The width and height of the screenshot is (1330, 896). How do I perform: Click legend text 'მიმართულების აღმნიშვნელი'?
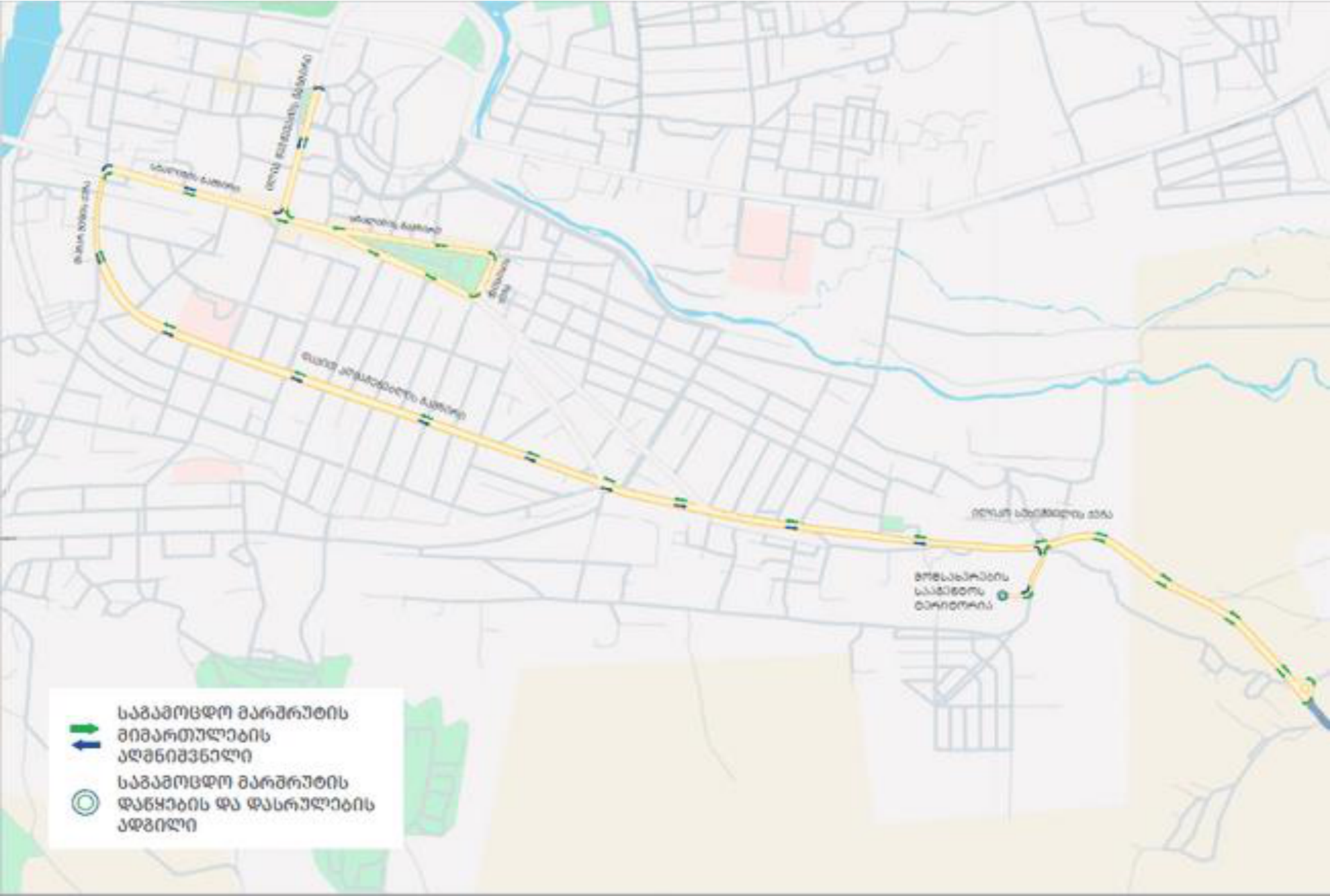pos(194,746)
